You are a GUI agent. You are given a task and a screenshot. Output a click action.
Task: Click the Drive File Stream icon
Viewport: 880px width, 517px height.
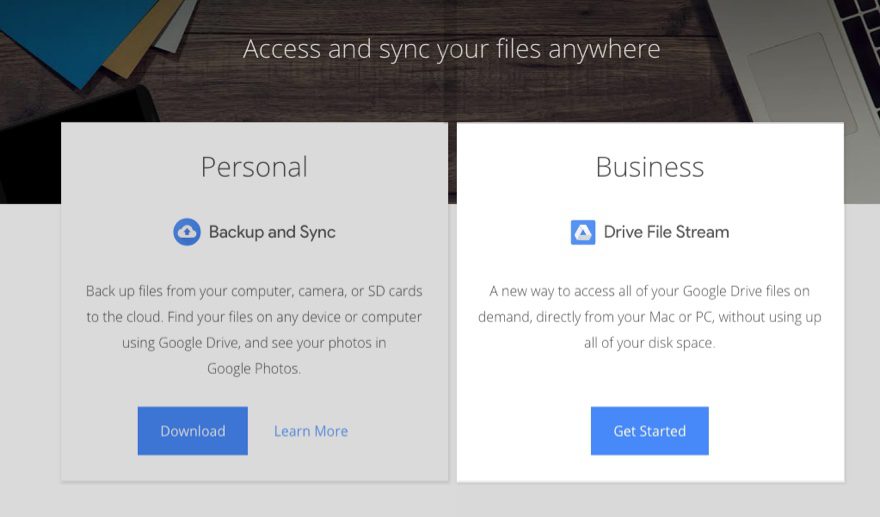583,232
